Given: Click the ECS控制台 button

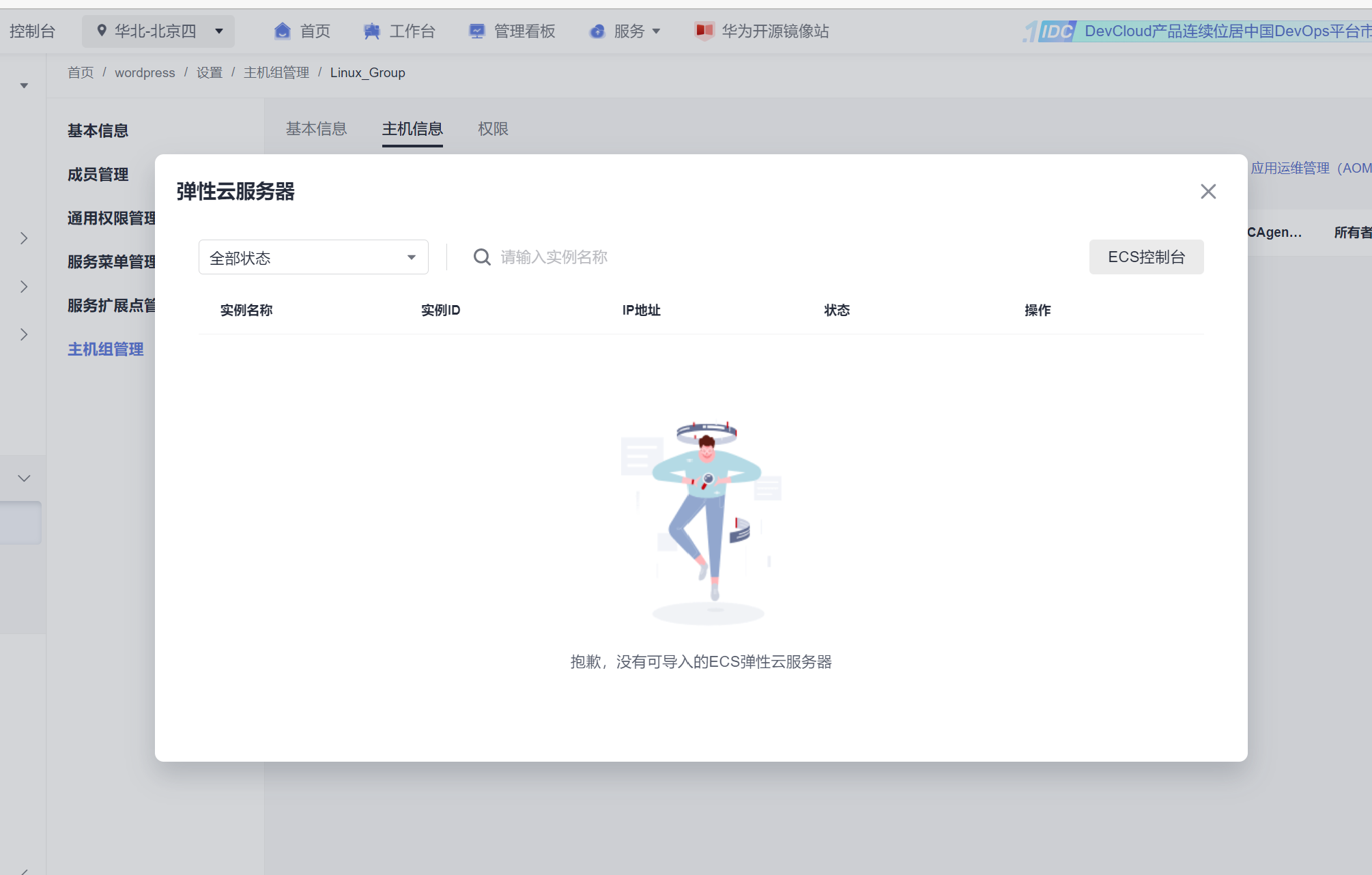Looking at the screenshot, I should coord(1146,257).
